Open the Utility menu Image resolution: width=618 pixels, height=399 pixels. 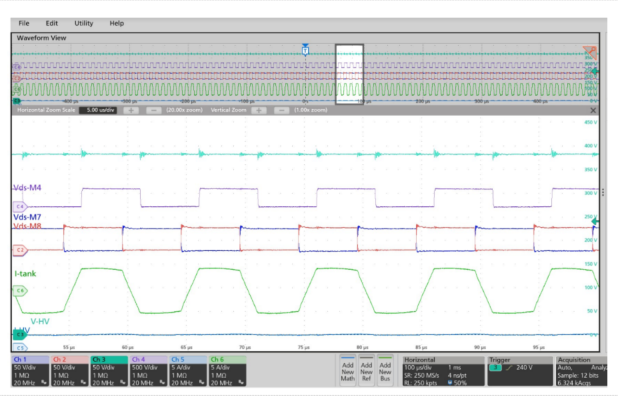click(84, 23)
